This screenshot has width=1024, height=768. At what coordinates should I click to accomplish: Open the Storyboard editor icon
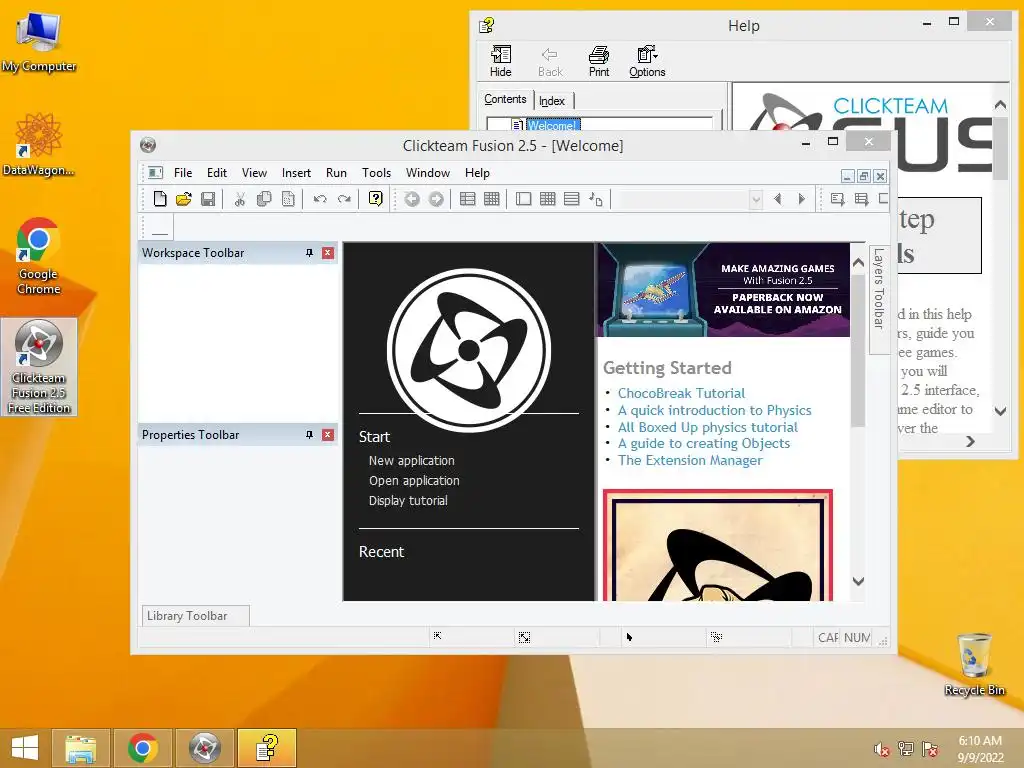click(468, 199)
